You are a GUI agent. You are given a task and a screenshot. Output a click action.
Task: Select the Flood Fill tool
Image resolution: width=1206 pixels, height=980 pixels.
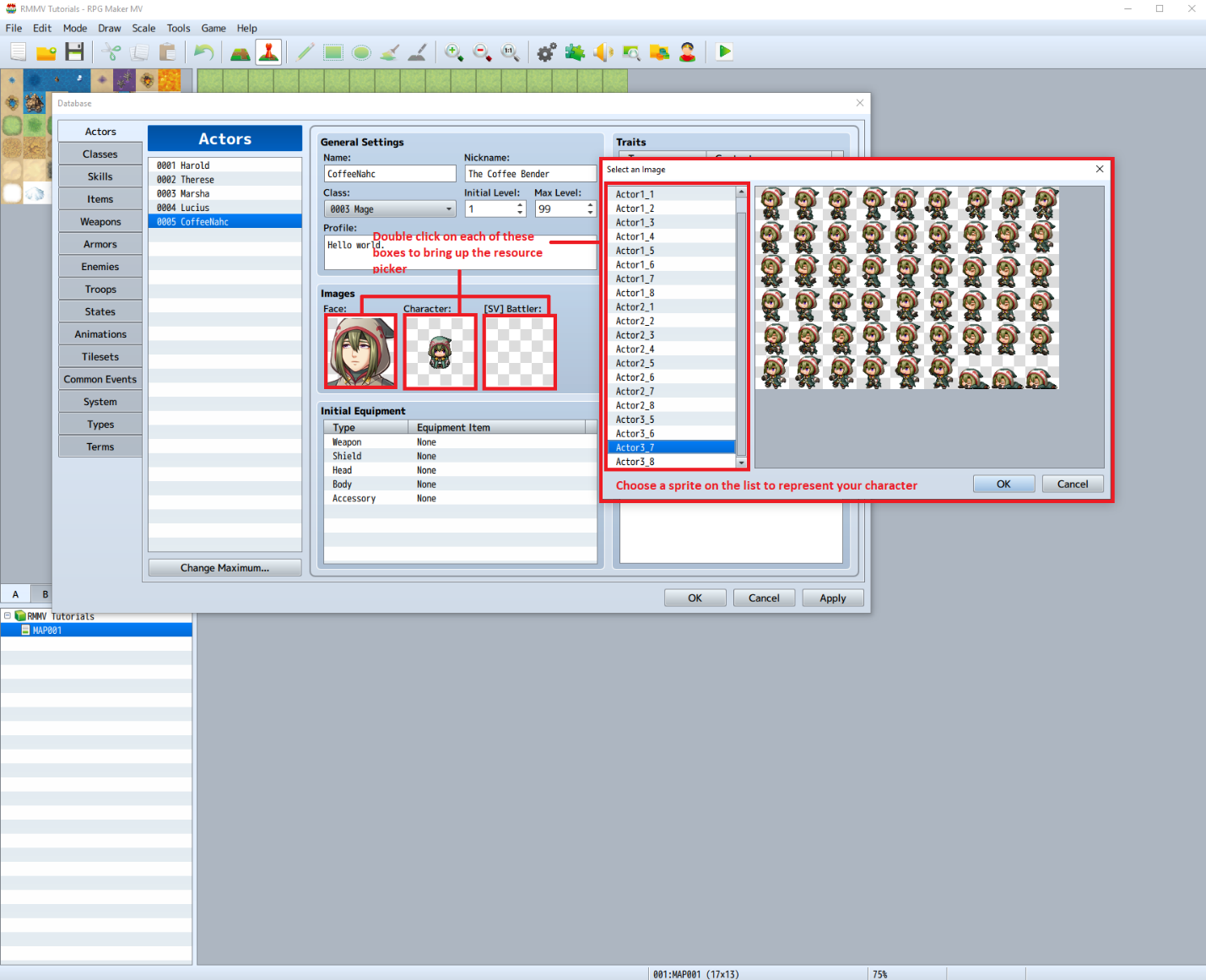pos(389,52)
